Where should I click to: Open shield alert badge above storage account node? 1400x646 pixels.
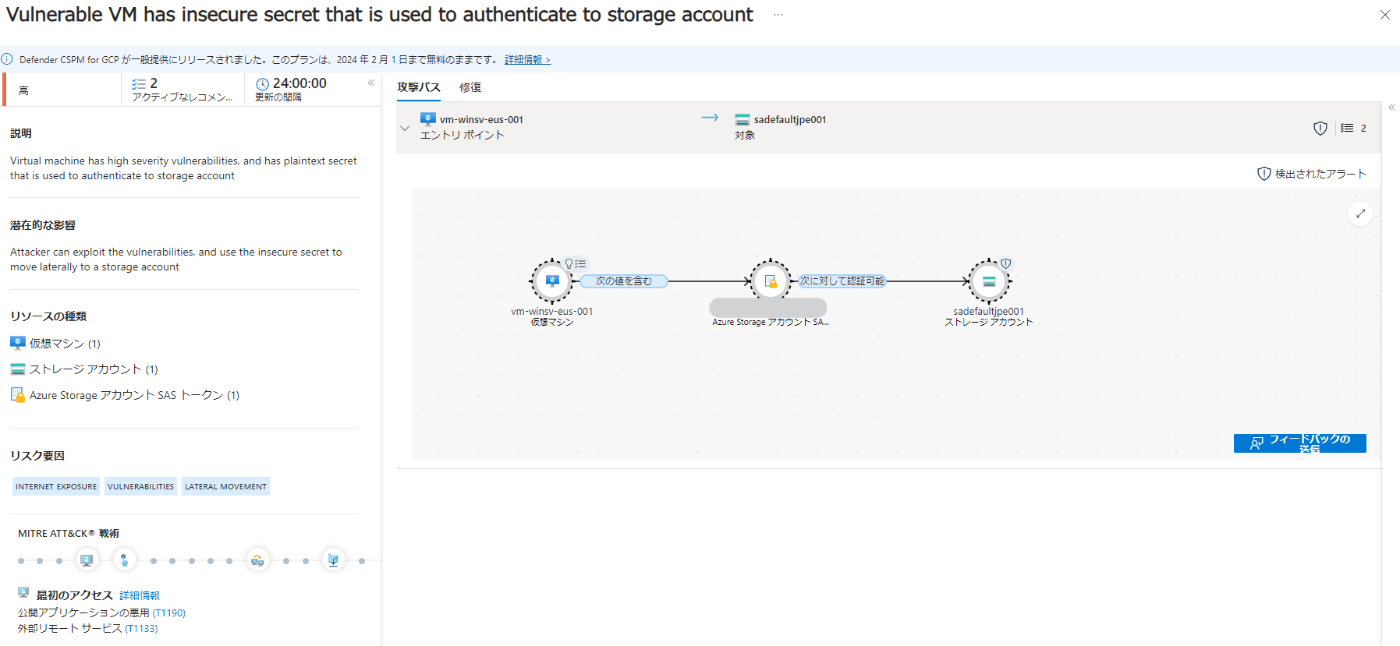coord(1006,263)
